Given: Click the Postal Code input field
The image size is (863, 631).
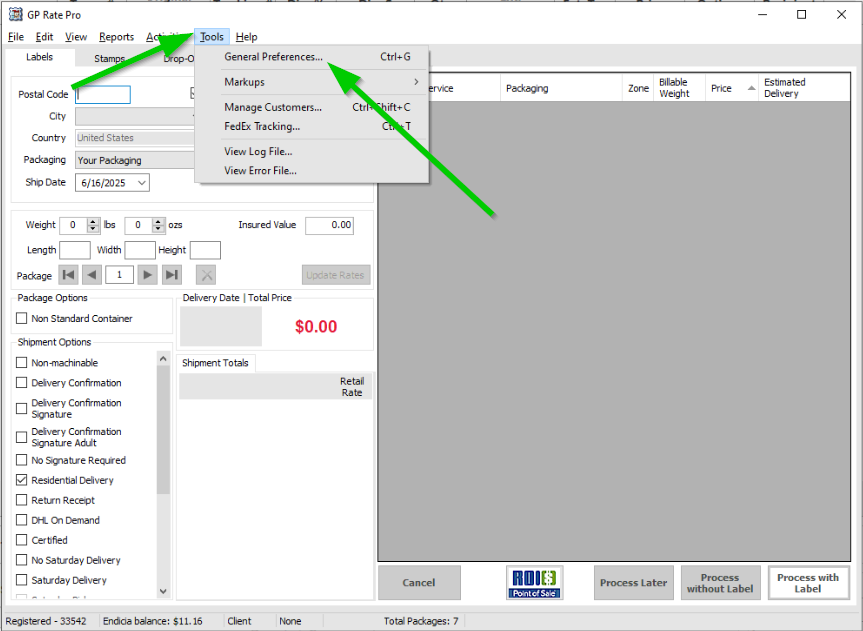Looking at the screenshot, I should [103, 95].
